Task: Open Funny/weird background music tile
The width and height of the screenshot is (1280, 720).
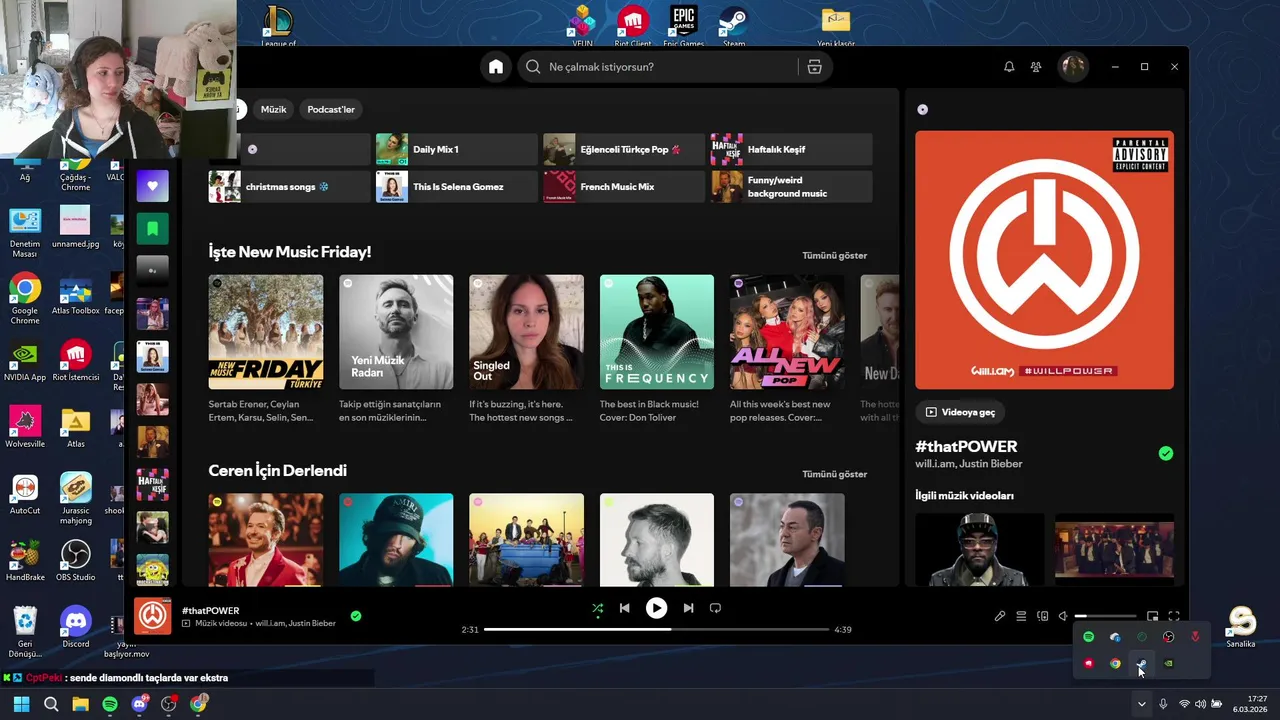Action: (791, 186)
